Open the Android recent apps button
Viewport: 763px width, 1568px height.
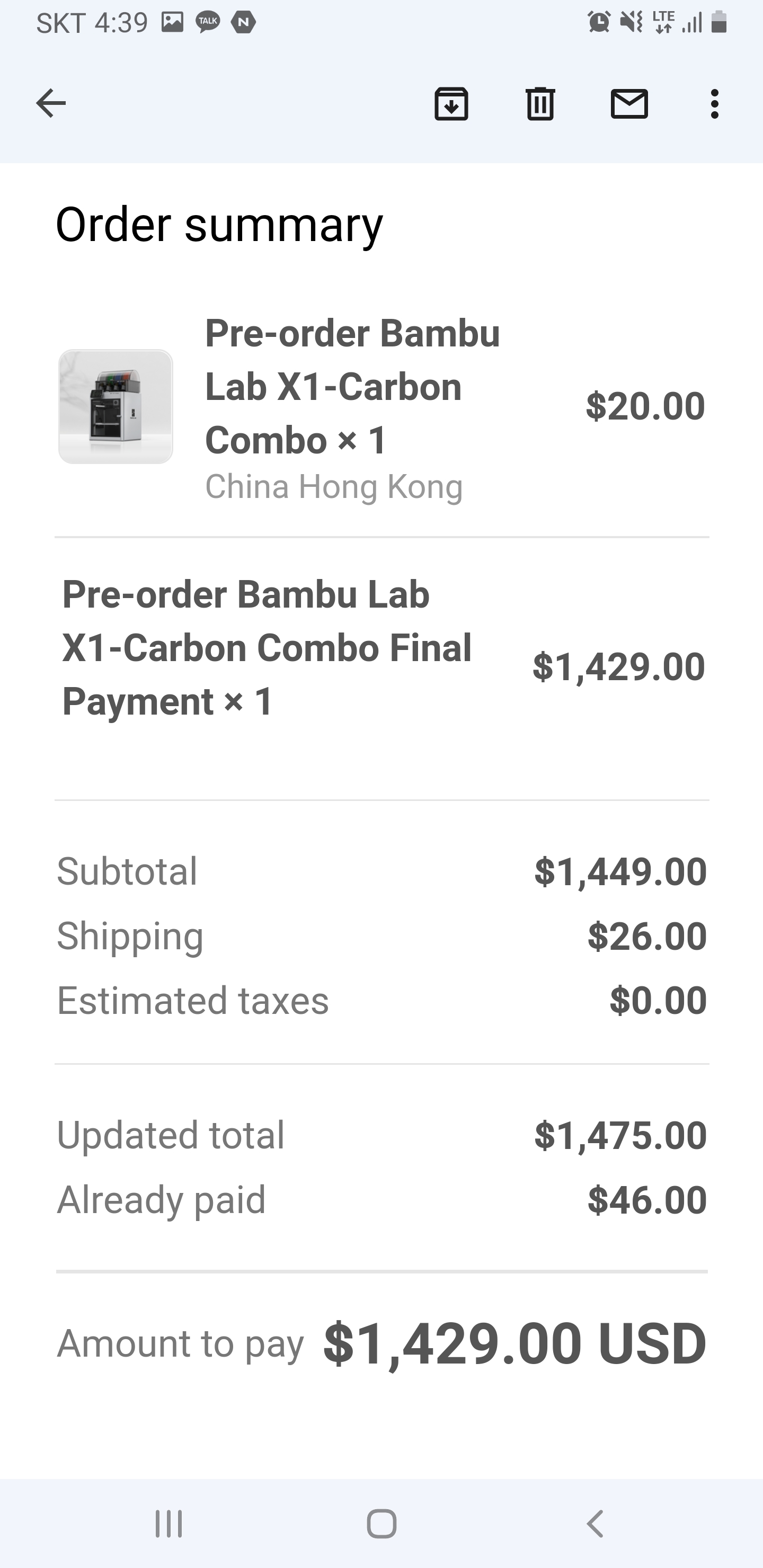168,1524
